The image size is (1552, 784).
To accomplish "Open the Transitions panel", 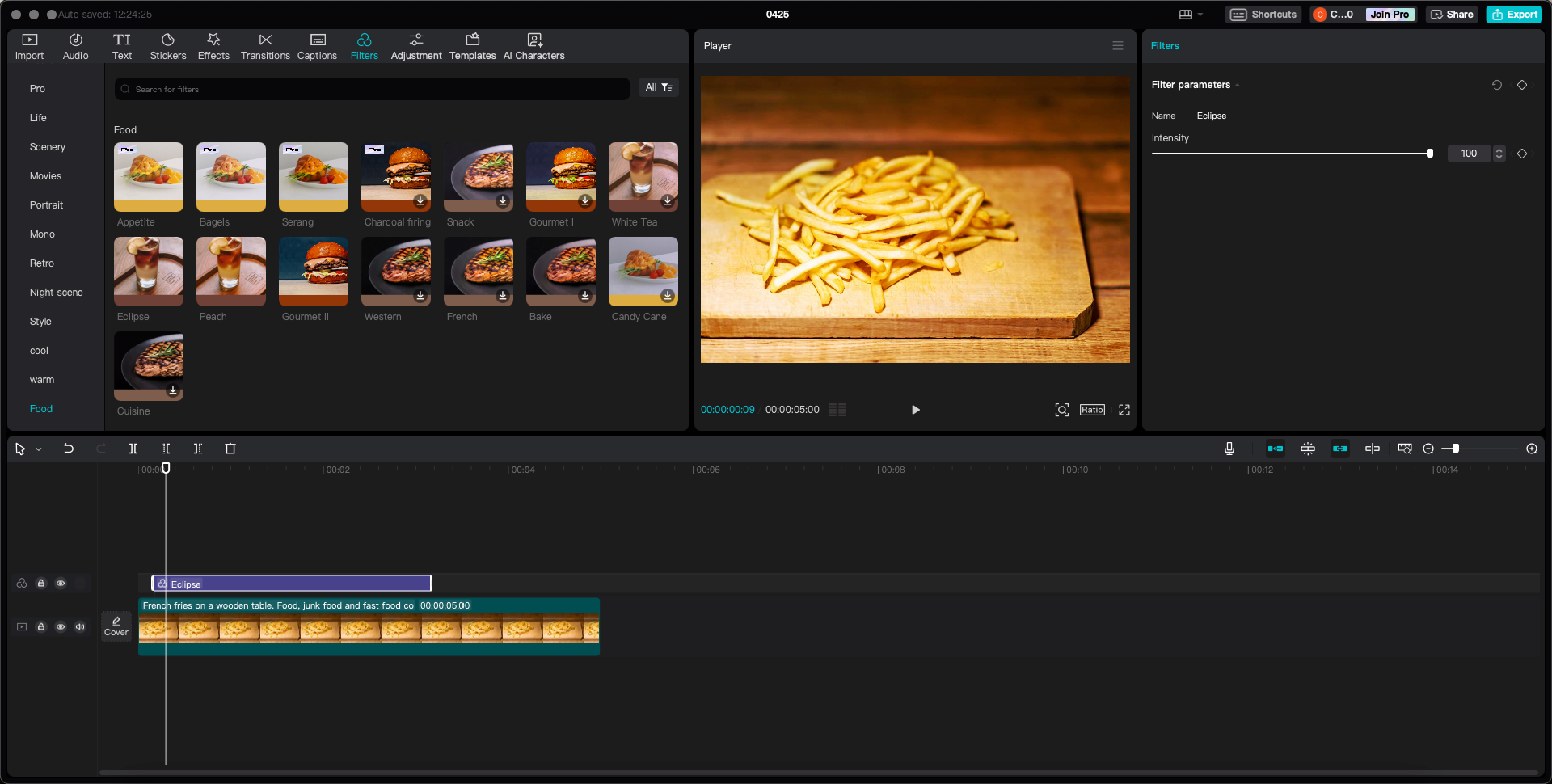I will (265, 47).
